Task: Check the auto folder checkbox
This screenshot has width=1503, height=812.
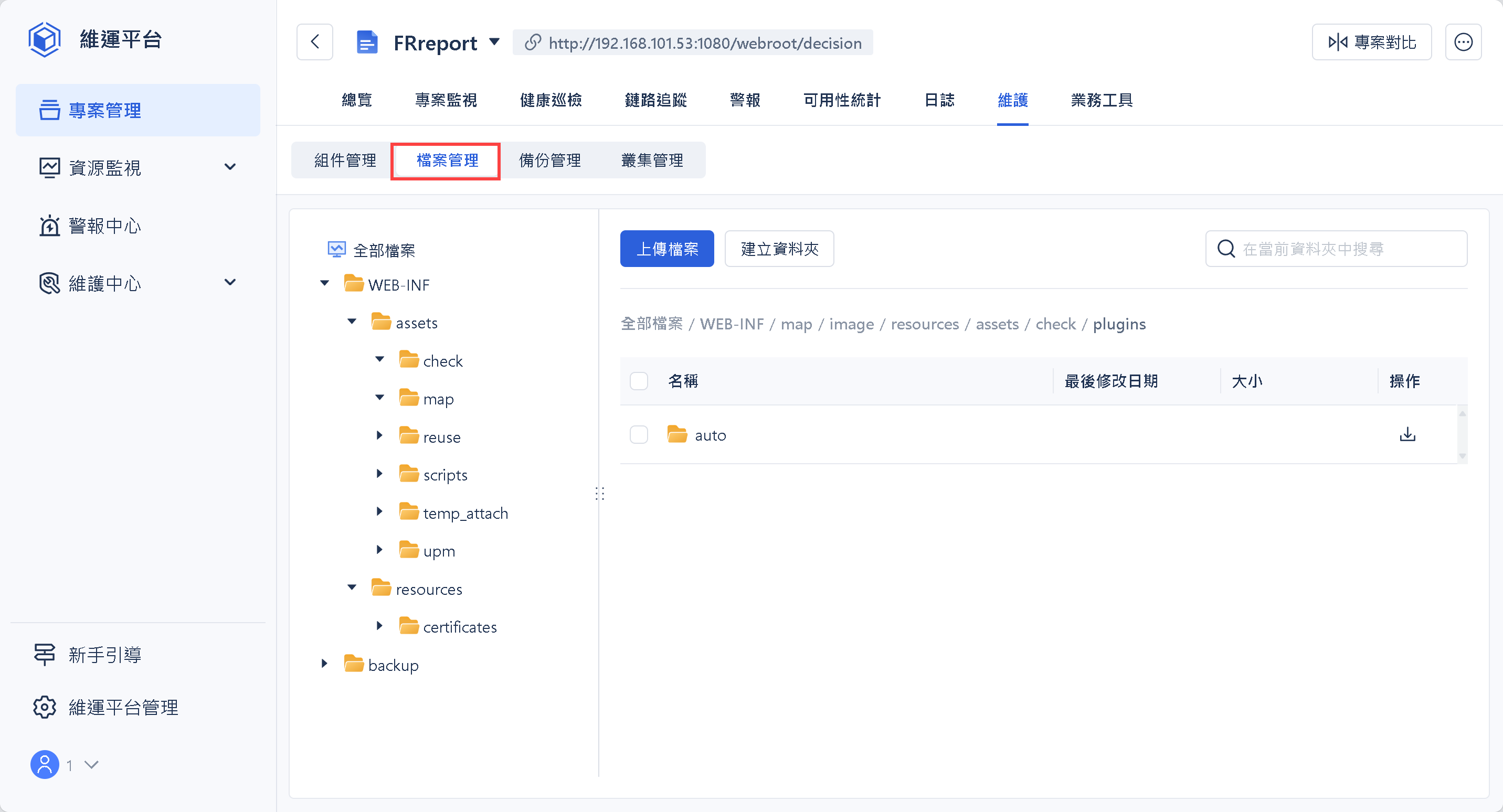Action: pyautogui.click(x=639, y=434)
